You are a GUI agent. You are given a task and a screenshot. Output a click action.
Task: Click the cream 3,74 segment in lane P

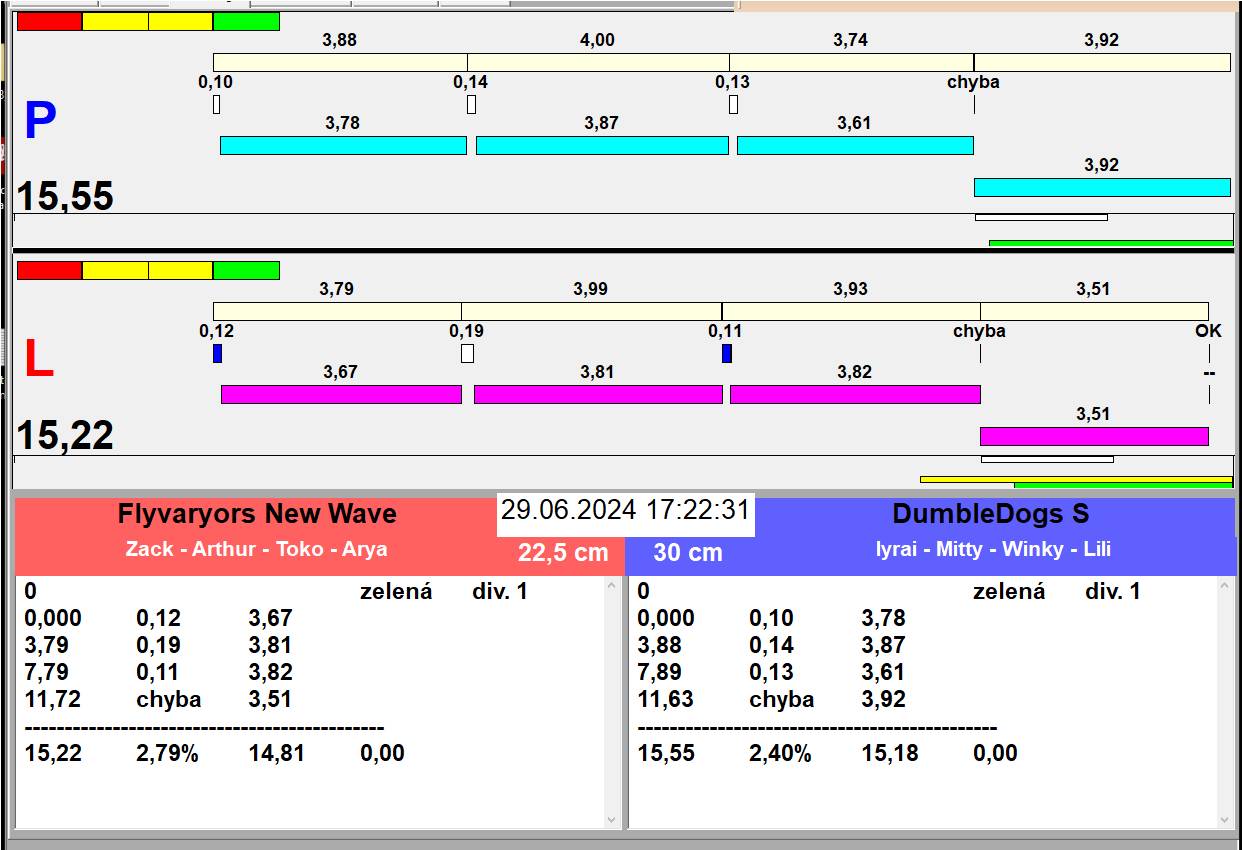pos(851,62)
